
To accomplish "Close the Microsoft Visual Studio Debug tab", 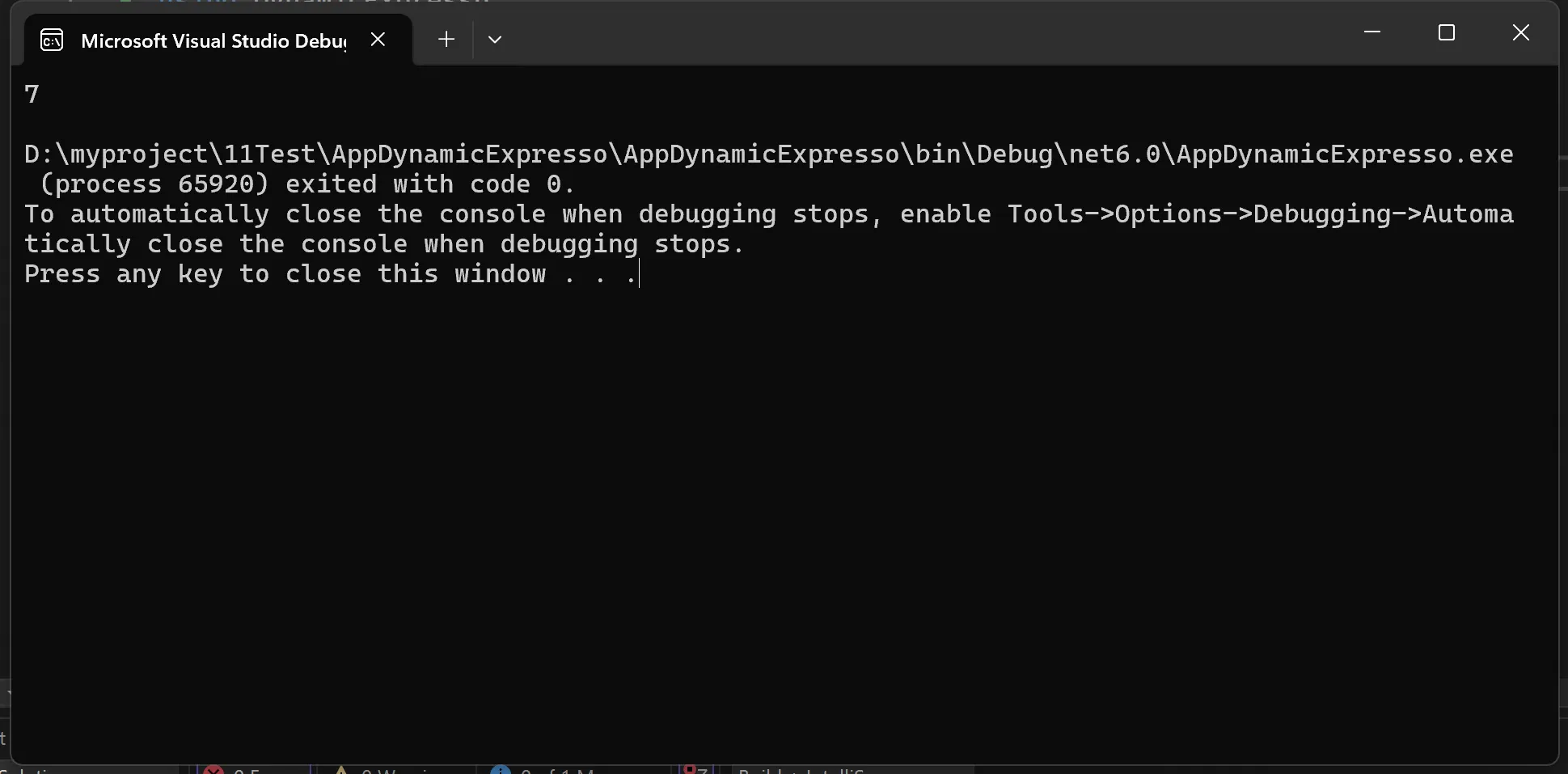I will [378, 39].
